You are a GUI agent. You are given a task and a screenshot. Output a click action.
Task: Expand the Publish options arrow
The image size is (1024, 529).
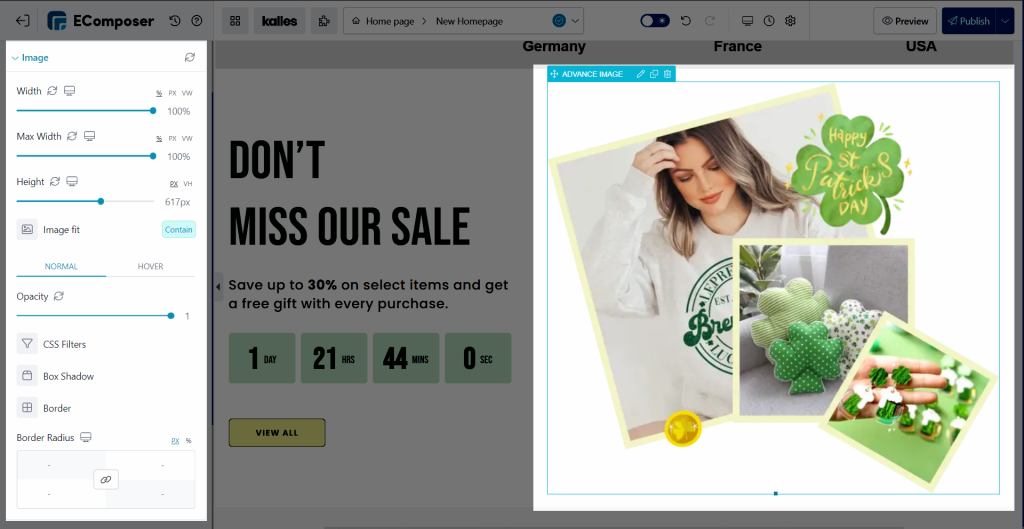pyautogui.click(x=1004, y=21)
